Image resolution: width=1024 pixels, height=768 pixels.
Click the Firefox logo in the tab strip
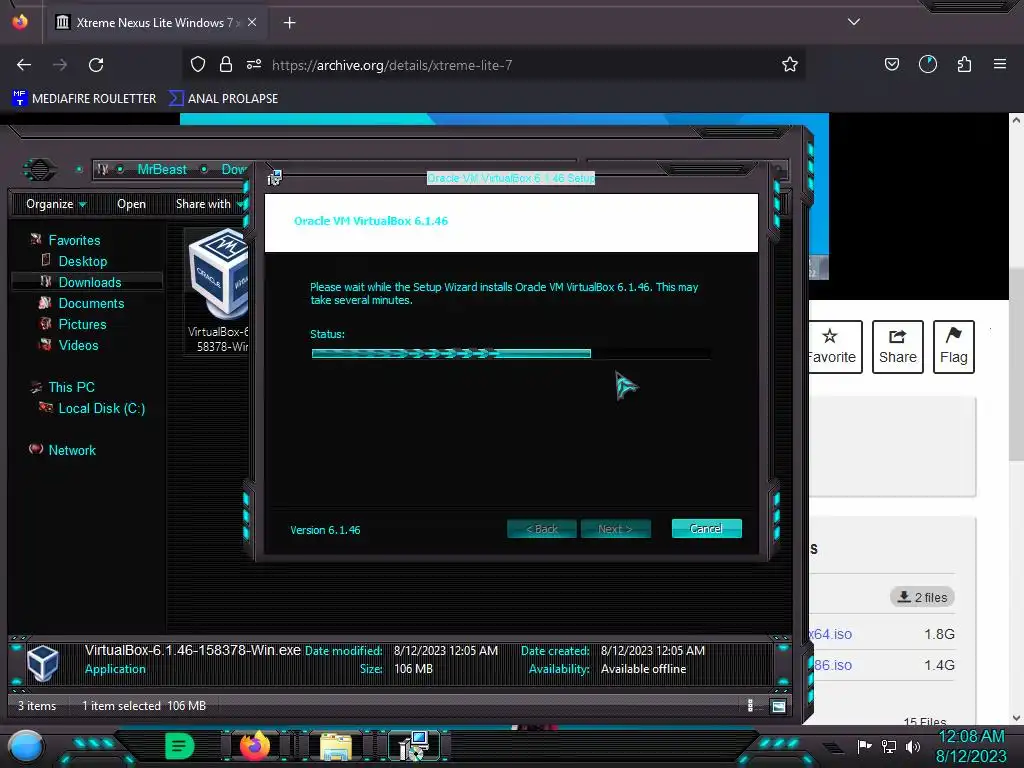(20, 22)
